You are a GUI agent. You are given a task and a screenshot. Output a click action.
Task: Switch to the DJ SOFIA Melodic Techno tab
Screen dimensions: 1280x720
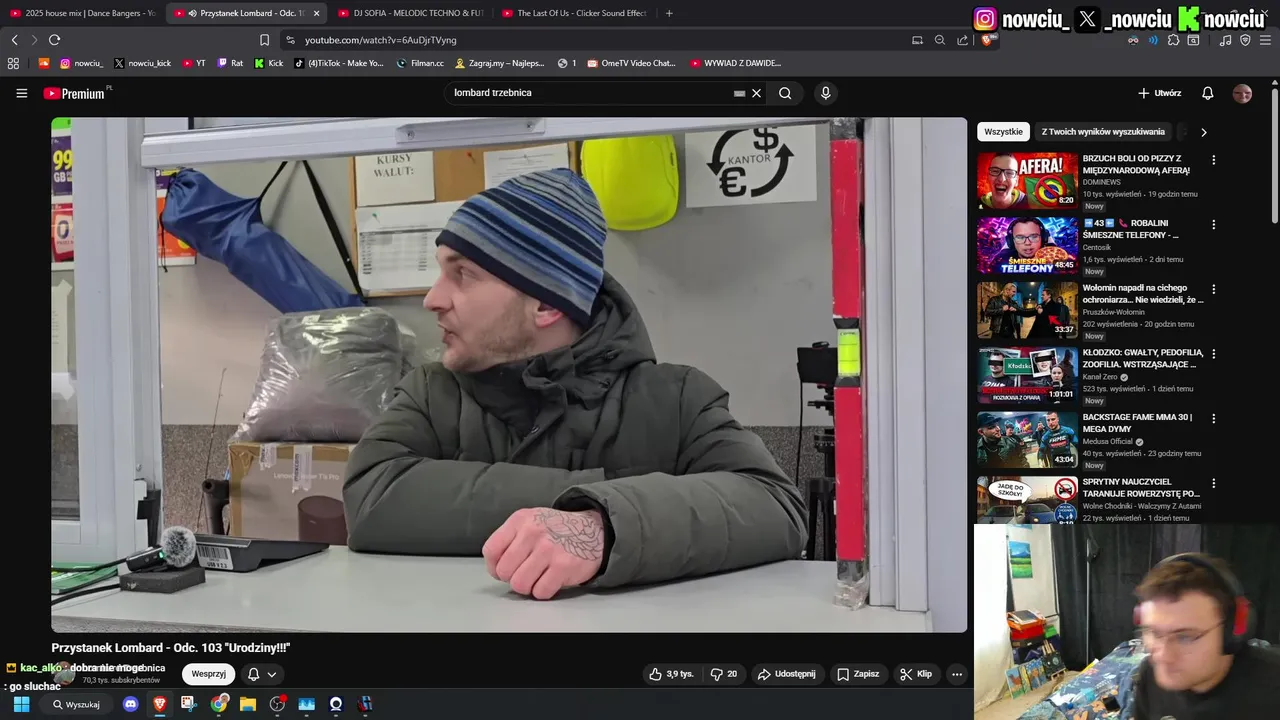[410, 13]
